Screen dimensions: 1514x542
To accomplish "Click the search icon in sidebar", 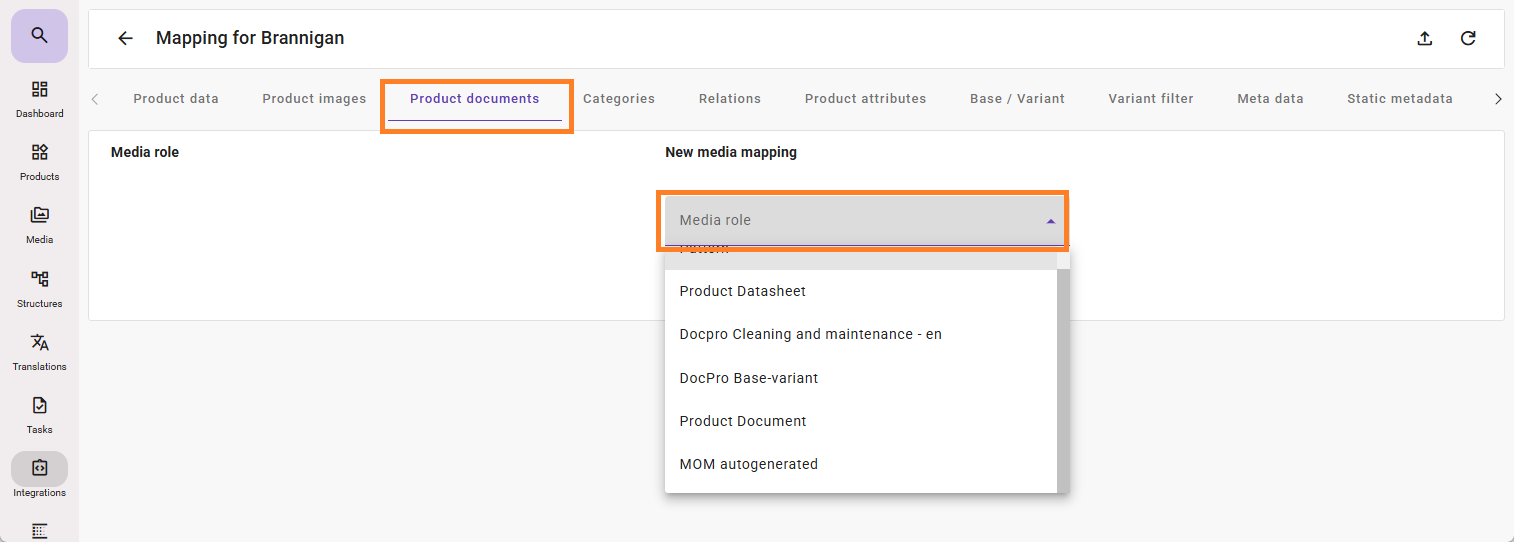I will (39, 36).
